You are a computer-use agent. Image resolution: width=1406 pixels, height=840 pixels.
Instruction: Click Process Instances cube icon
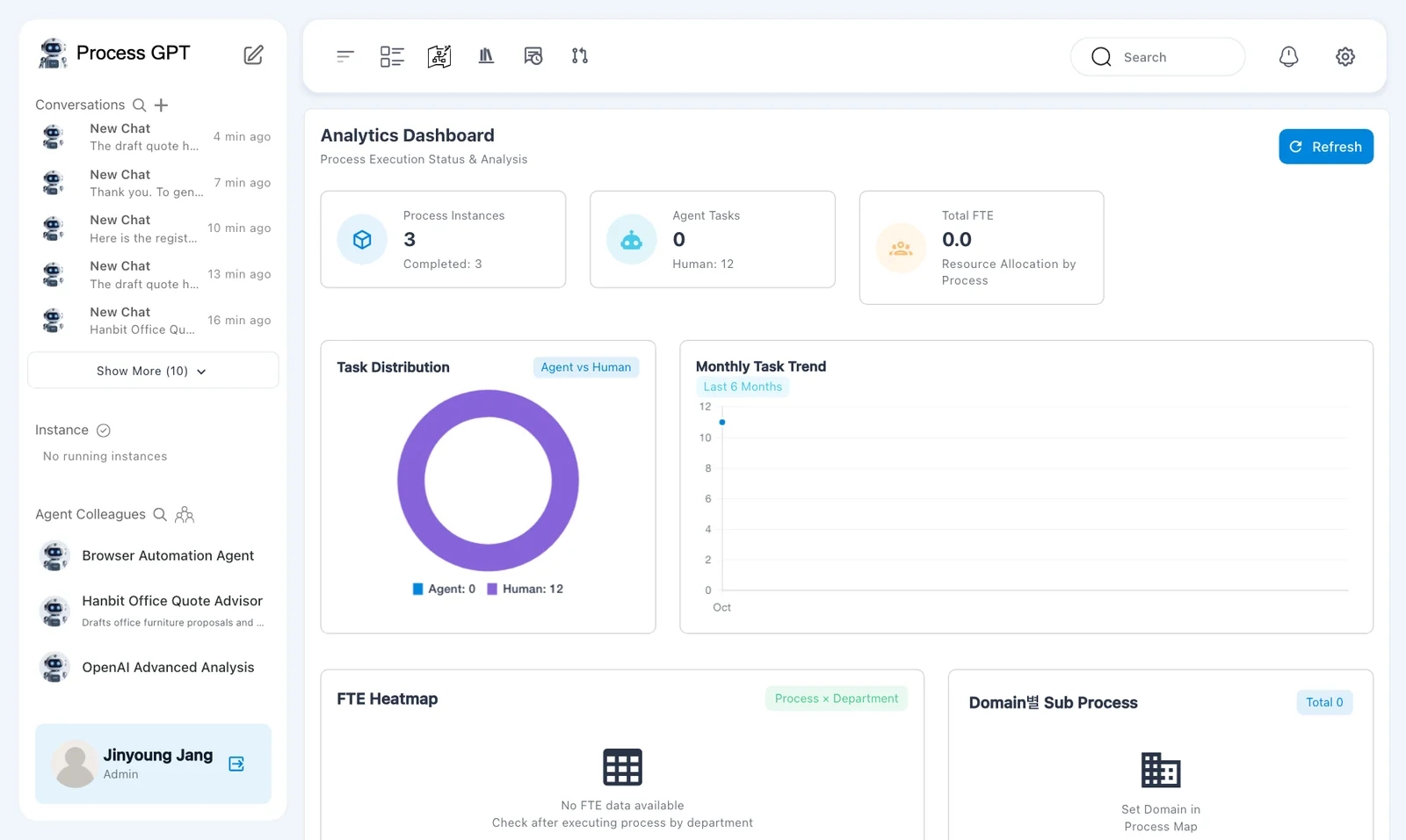[x=362, y=239]
